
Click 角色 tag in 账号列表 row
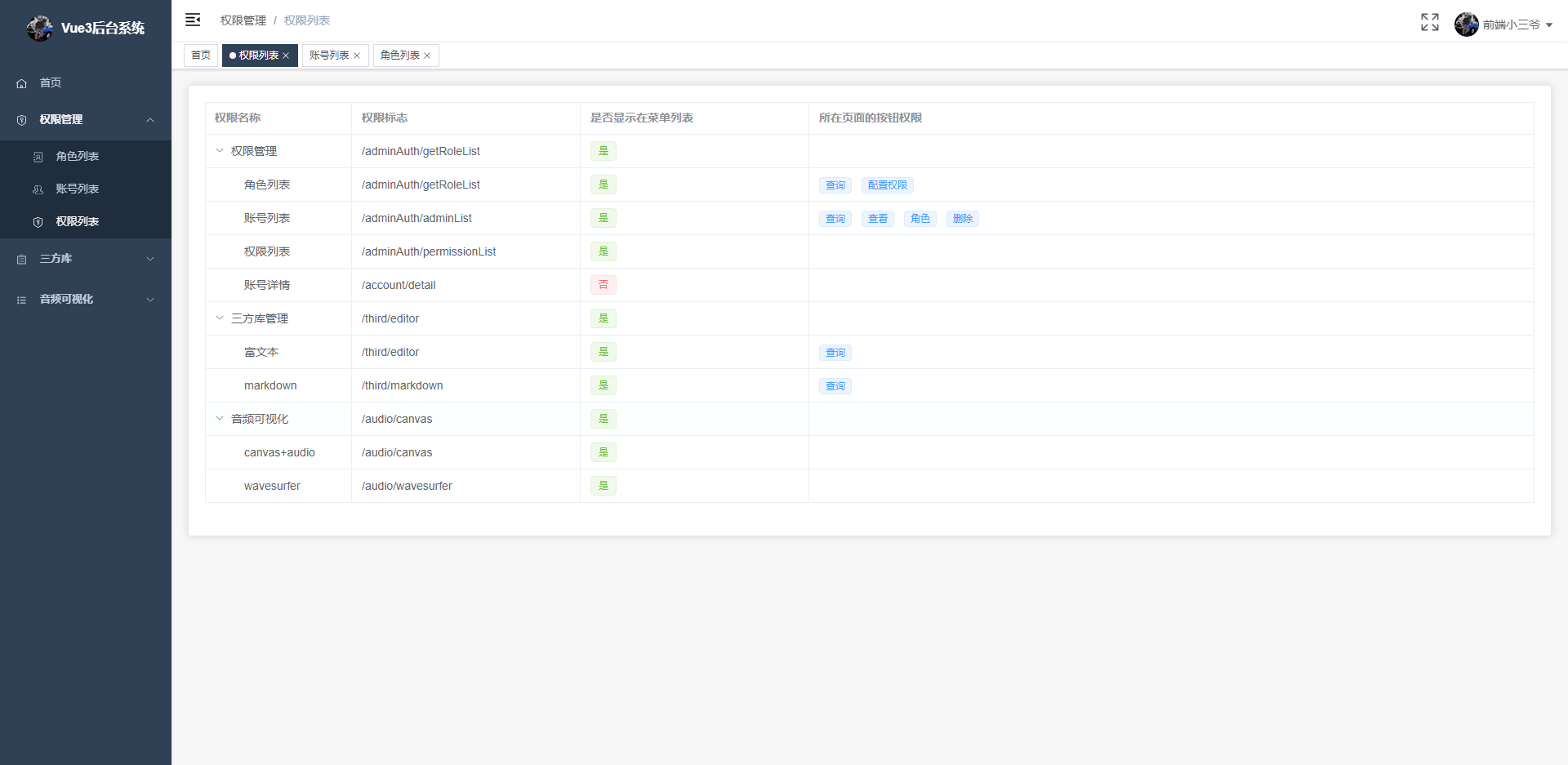pos(920,219)
